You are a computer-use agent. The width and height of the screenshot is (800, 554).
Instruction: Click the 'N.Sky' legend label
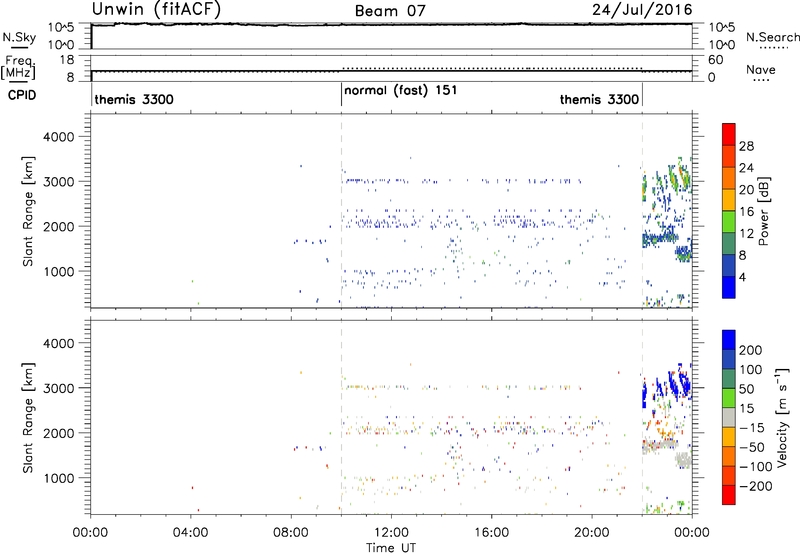[x=19, y=37]
